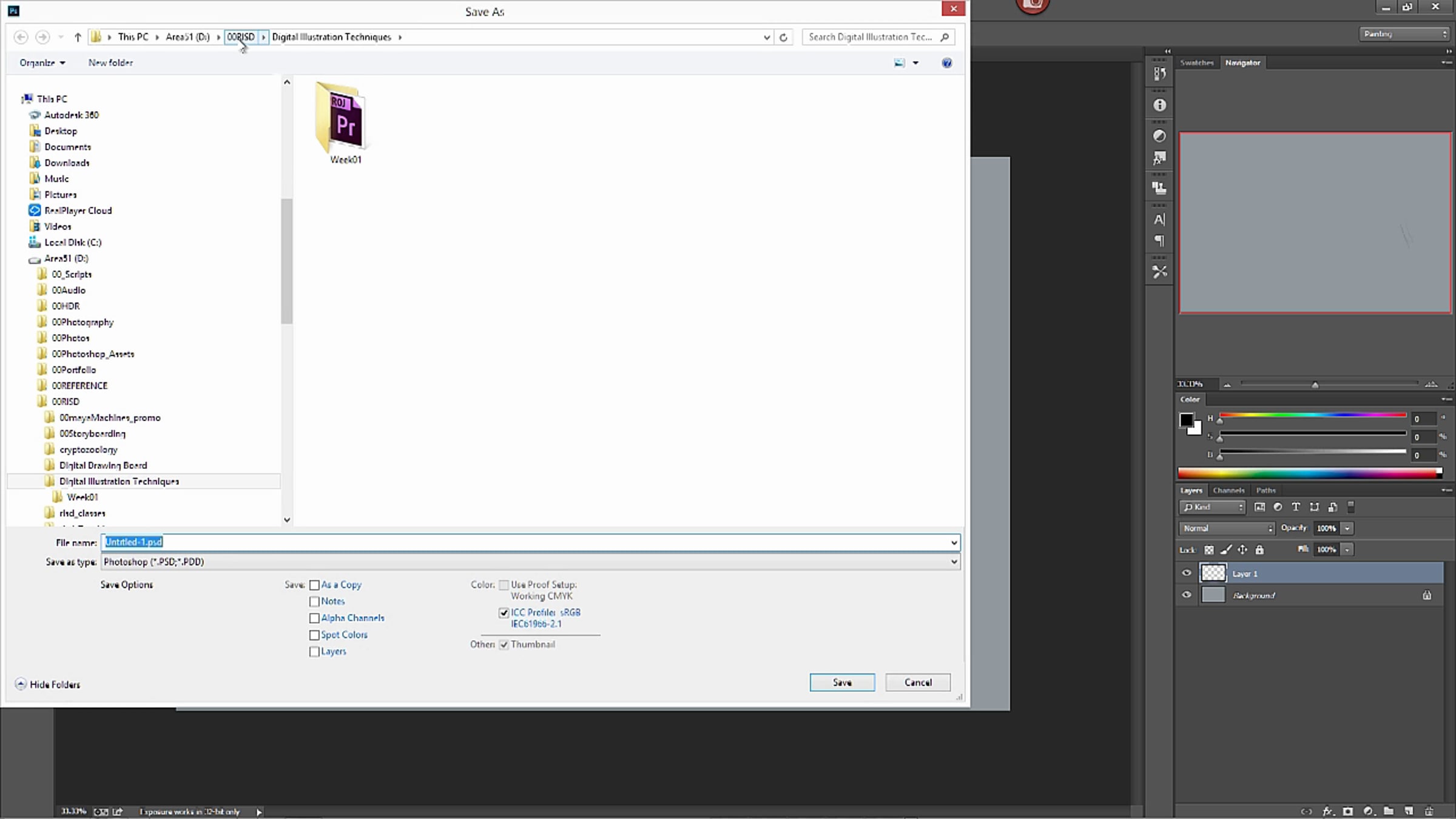Click the Save button
This screenshot has width=1456, height=819.
842,682
